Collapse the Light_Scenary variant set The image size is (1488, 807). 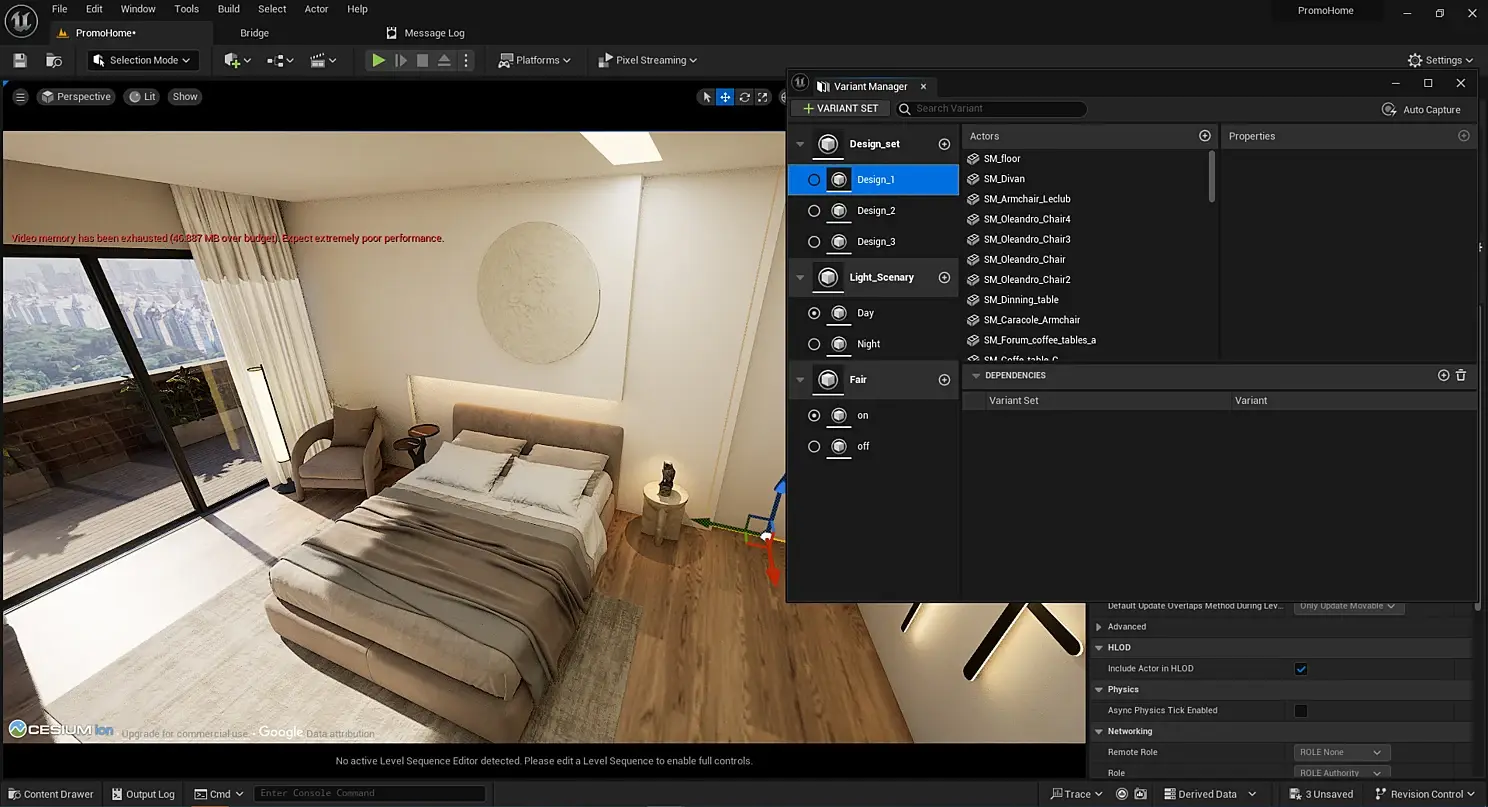(x=800, y=278)
